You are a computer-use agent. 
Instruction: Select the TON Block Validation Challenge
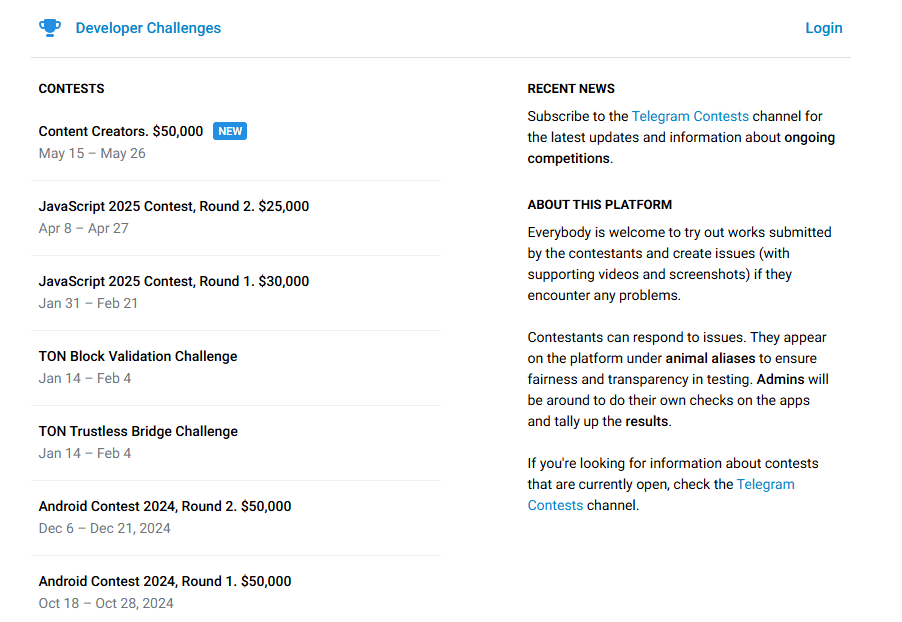click(138, 356)
